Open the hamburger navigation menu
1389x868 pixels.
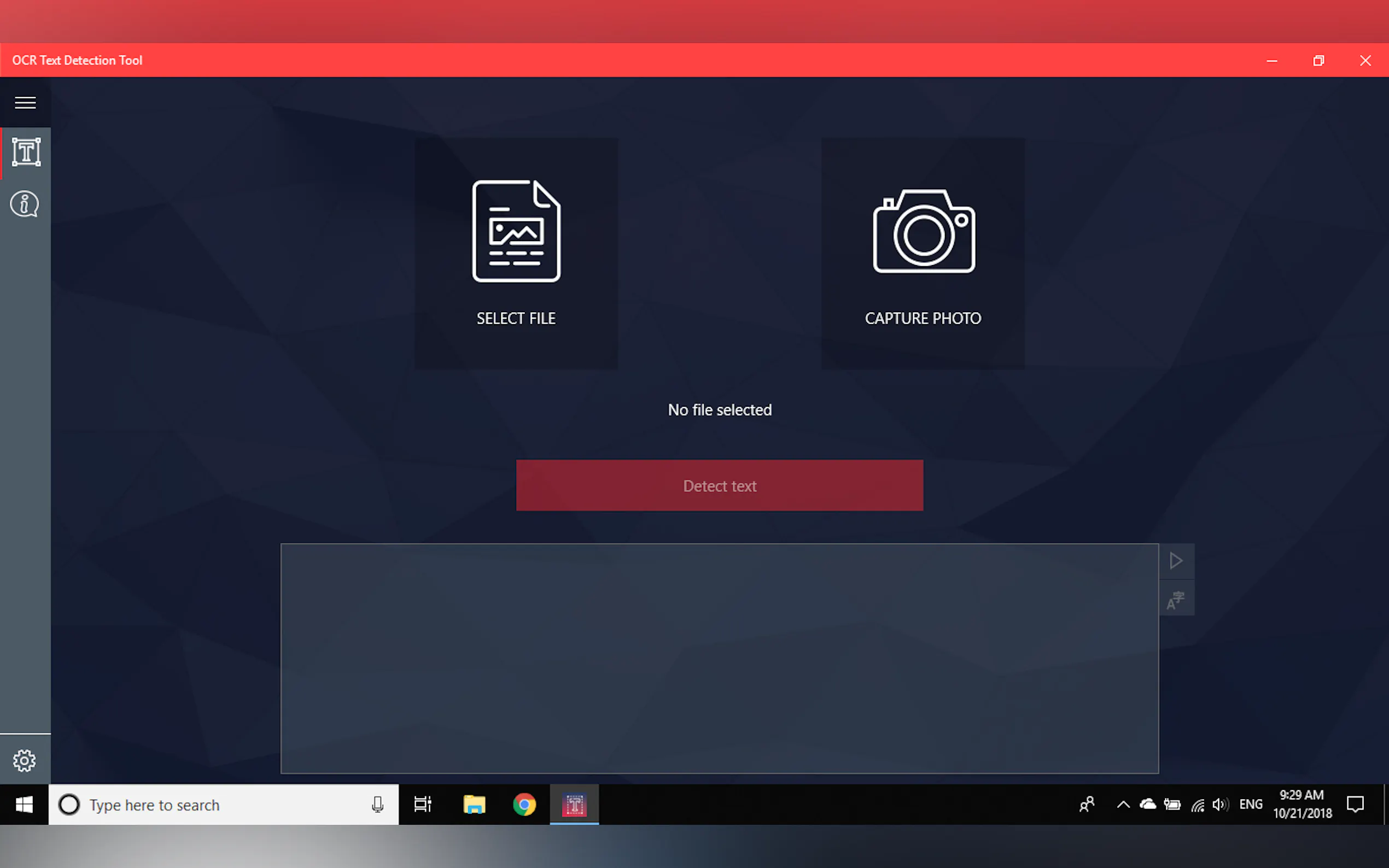coord(25,103)
